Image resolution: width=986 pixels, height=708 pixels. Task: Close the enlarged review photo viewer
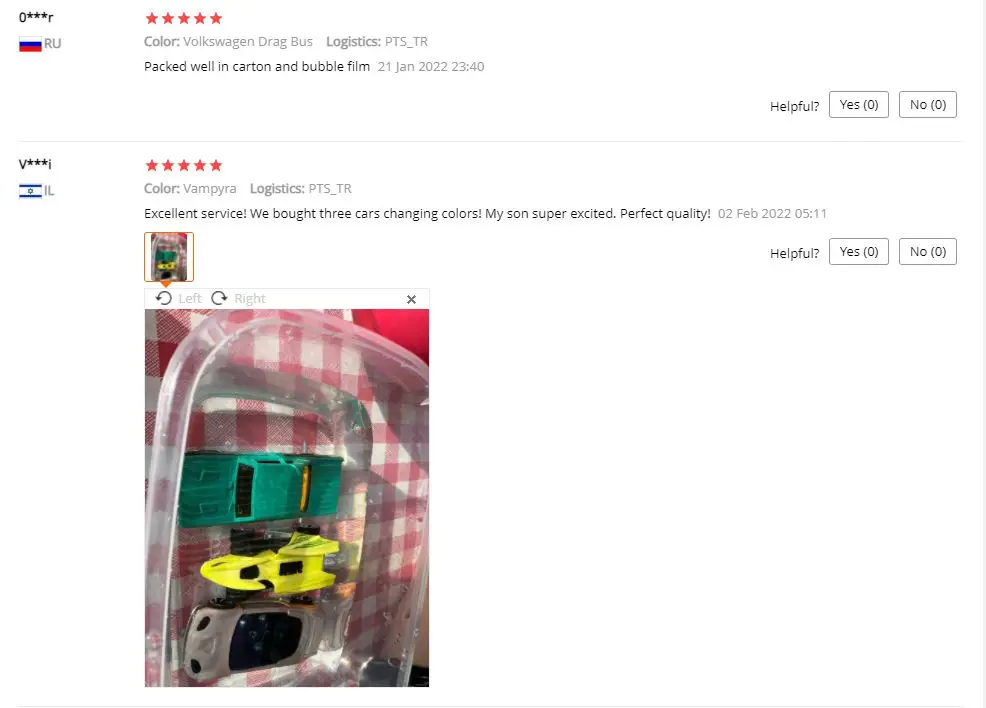(411, 299)
